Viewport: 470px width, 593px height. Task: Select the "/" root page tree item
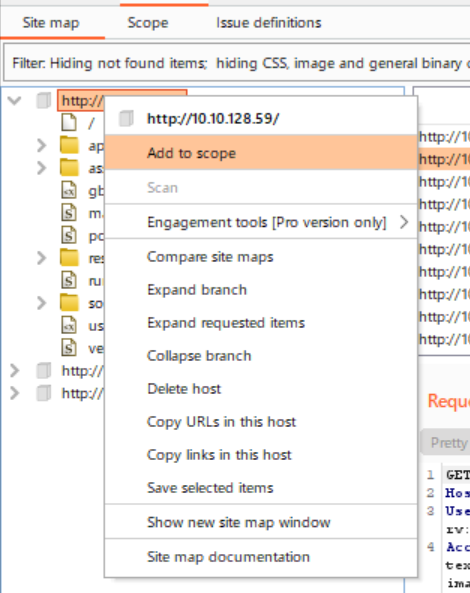coord(91,123)
